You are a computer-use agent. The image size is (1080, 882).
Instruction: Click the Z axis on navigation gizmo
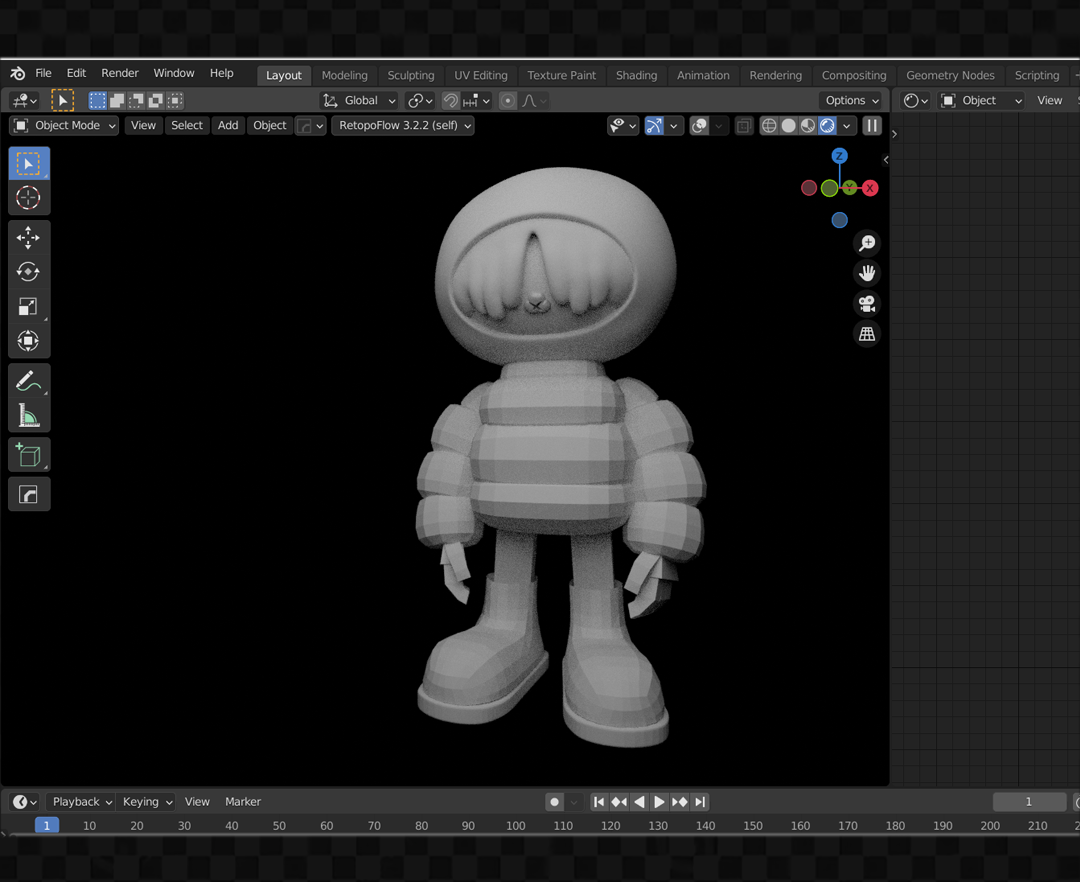click(839, 156)
